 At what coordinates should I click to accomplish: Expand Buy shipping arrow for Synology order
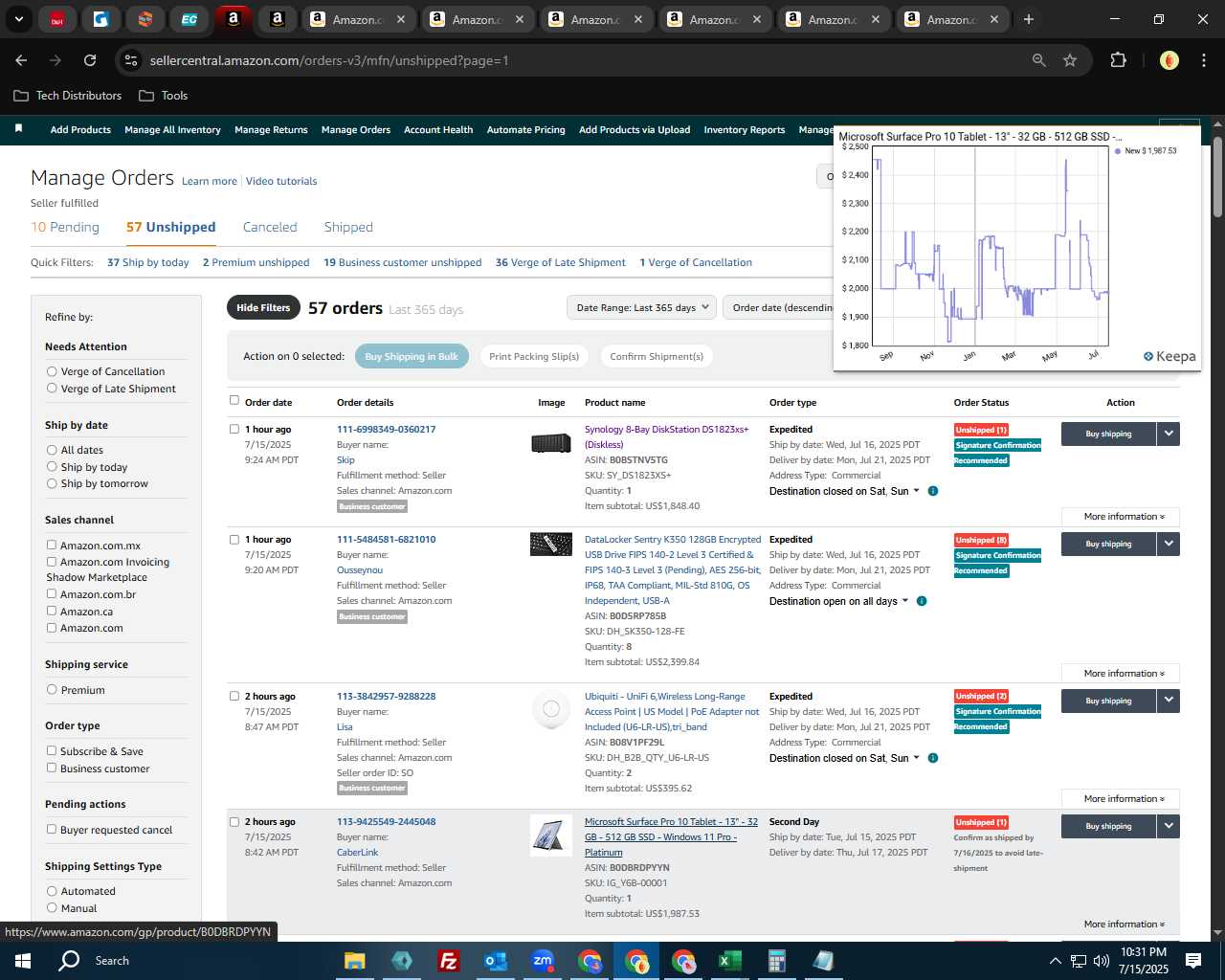(1169, 434)
